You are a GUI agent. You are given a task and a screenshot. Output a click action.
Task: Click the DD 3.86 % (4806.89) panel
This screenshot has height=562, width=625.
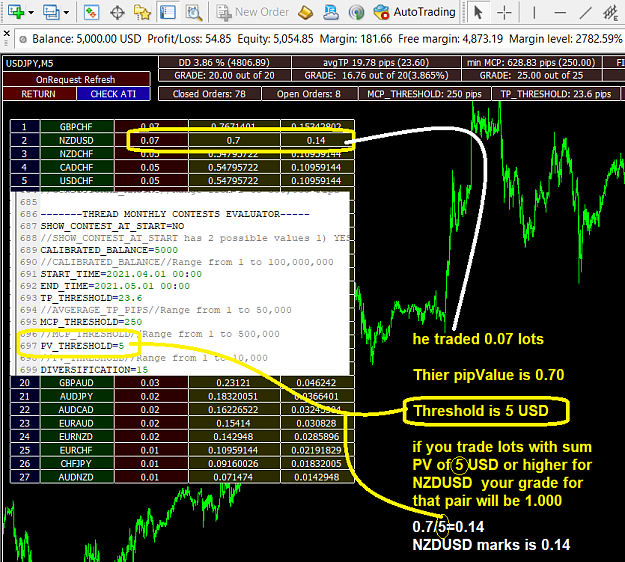click(224, 62)
